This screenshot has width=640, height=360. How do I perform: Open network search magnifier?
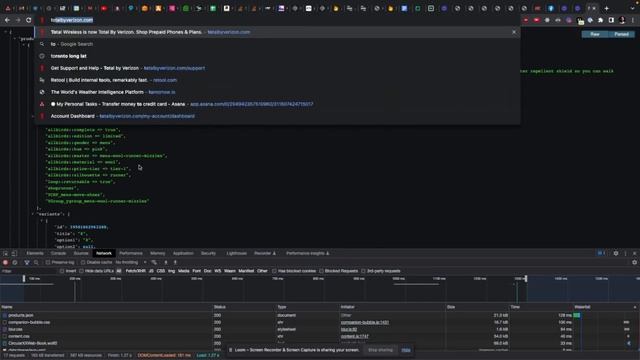coord(36,262)
